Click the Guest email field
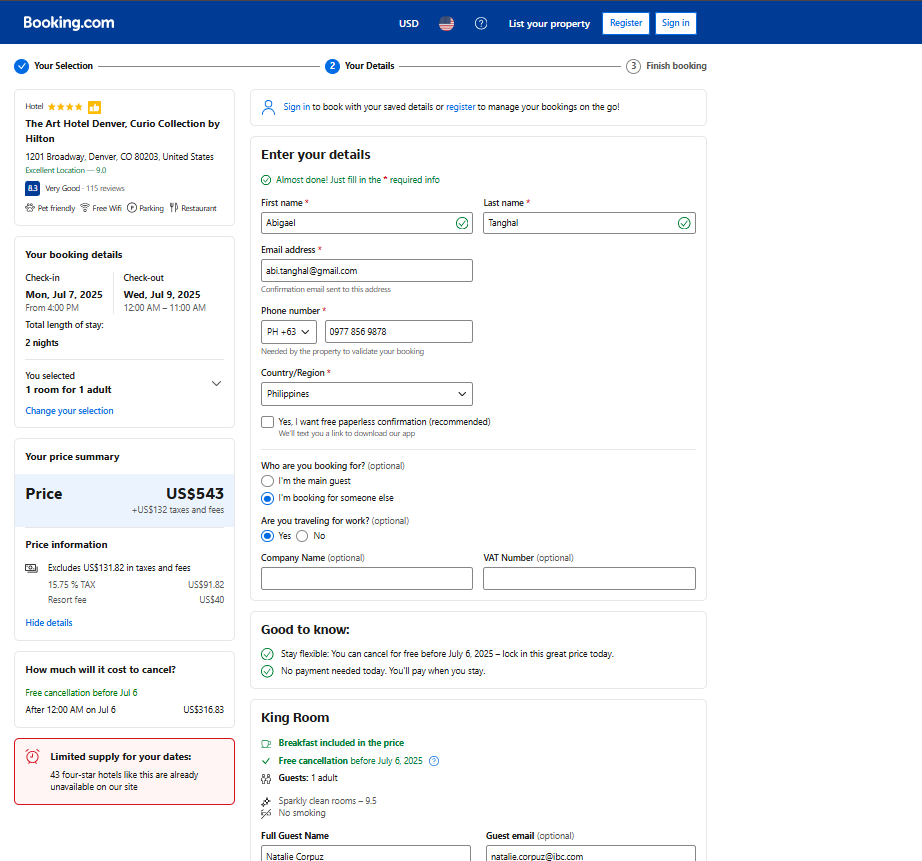The height and width of the screenshot is (861, 922). point(590,854)
